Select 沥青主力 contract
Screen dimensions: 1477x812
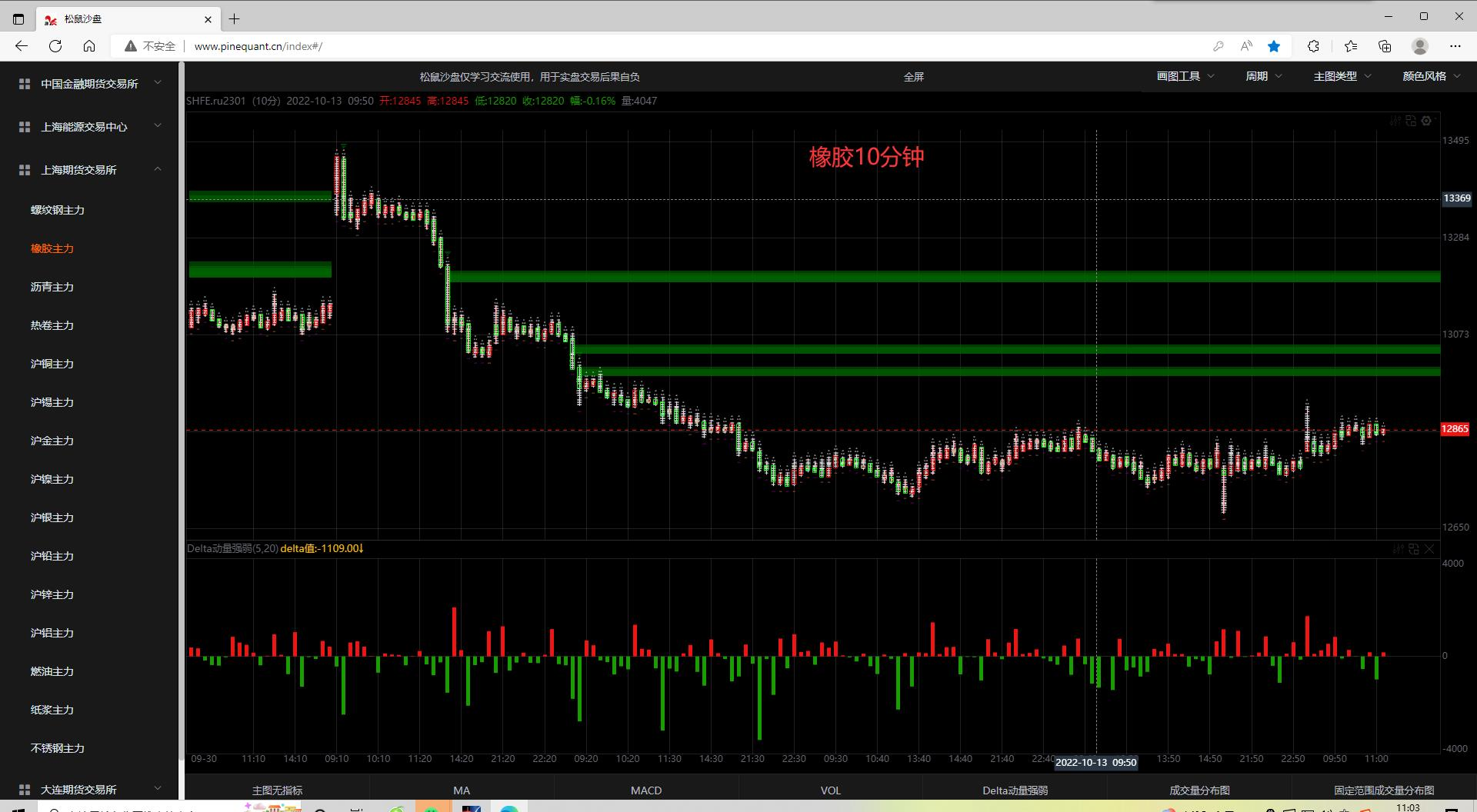pos(52,287)
